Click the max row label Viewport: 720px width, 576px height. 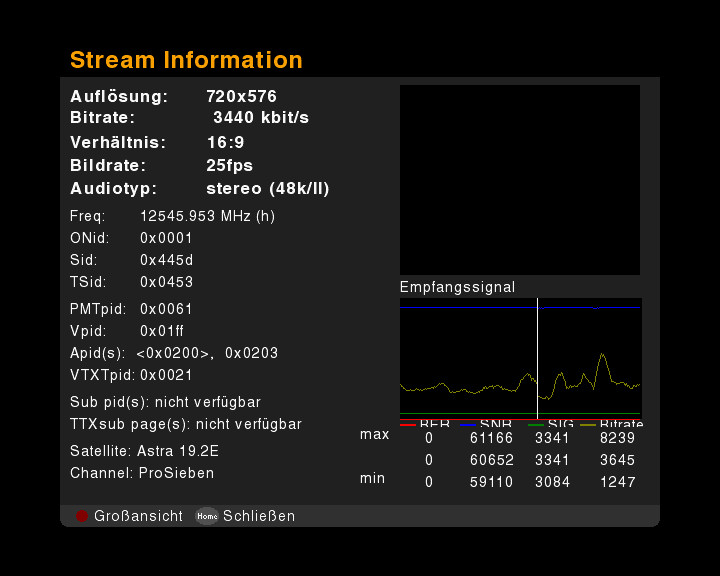(375, 434)
